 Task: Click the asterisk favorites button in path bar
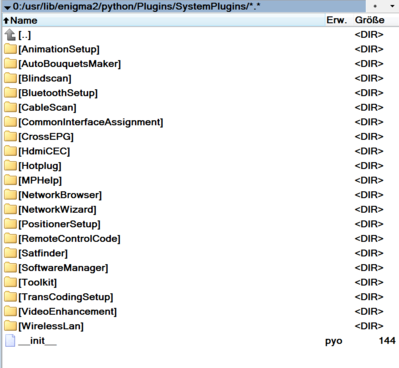[375, 6]
